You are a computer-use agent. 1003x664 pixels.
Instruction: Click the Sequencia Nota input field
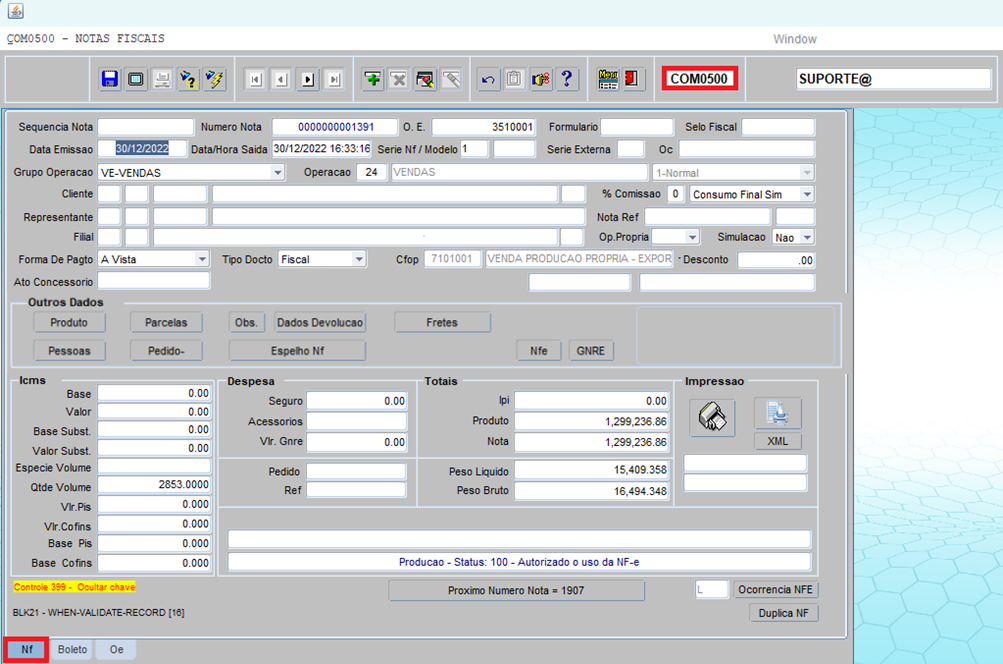(145, 127)
